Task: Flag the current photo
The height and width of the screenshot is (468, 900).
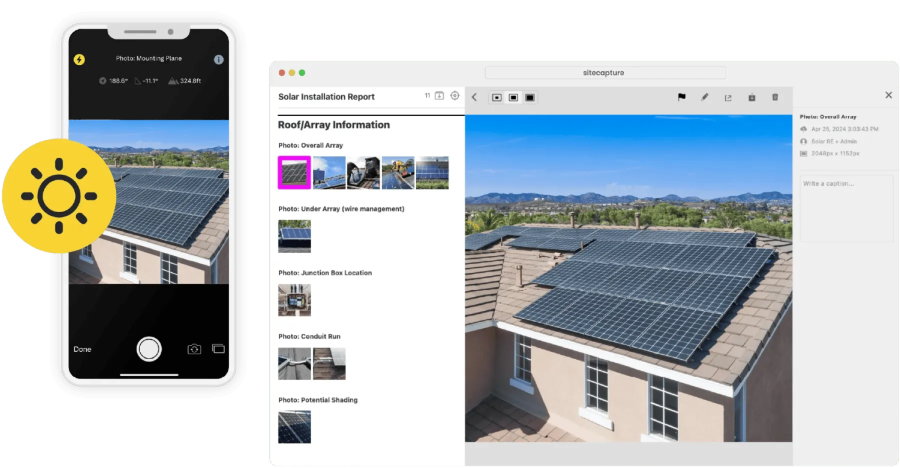Action: click(x=681, y=97)
